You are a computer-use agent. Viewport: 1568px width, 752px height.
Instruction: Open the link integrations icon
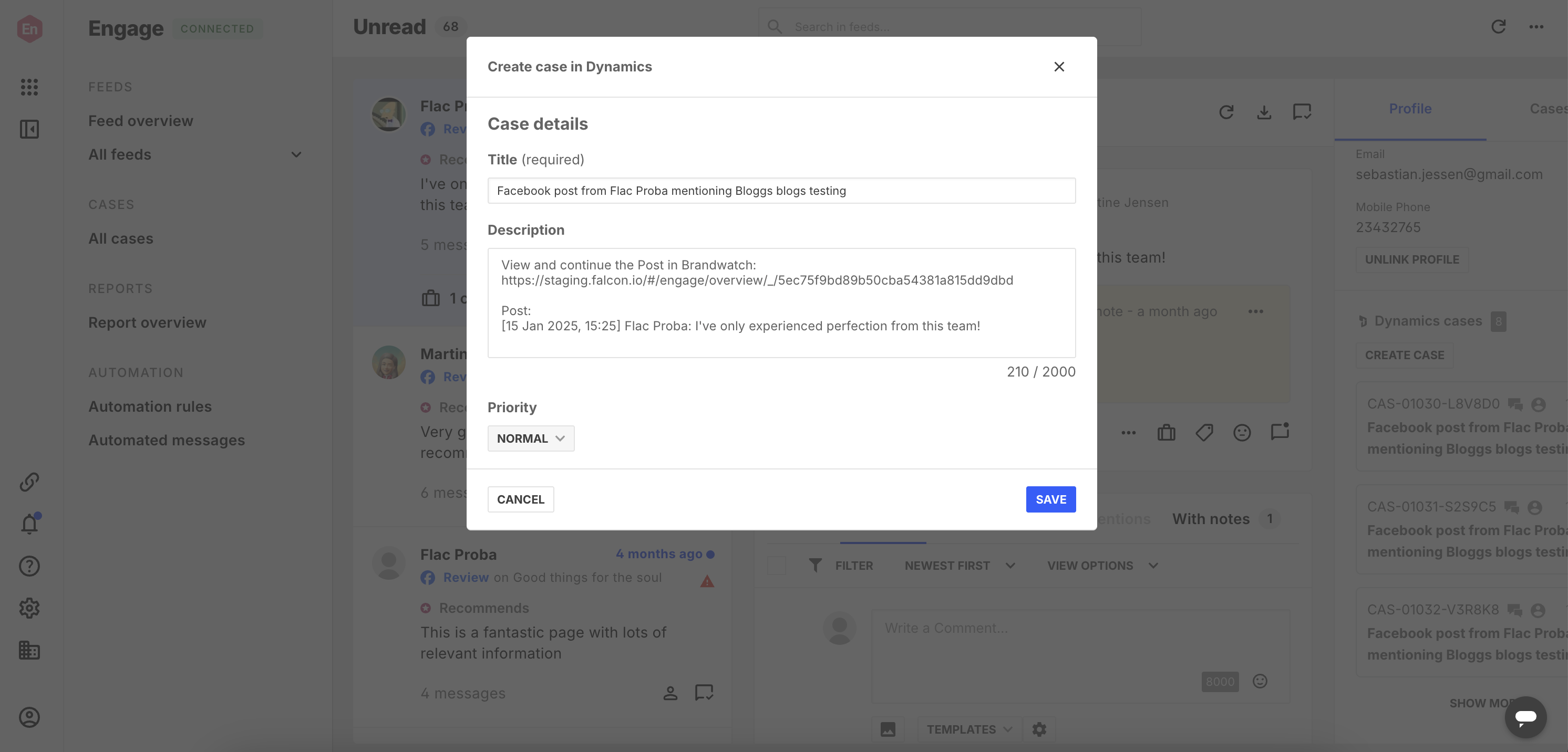coord(29,482)
